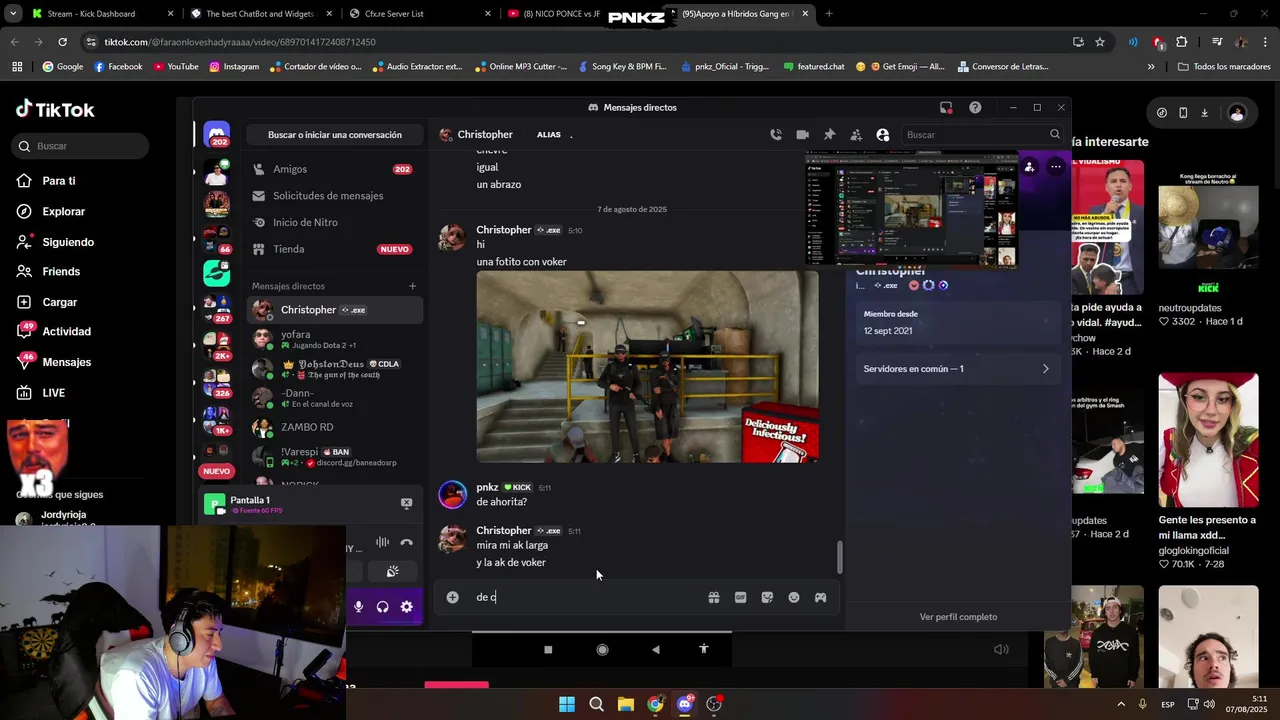
Task: Mute the Discord microphone
Action: coord(358,607)
